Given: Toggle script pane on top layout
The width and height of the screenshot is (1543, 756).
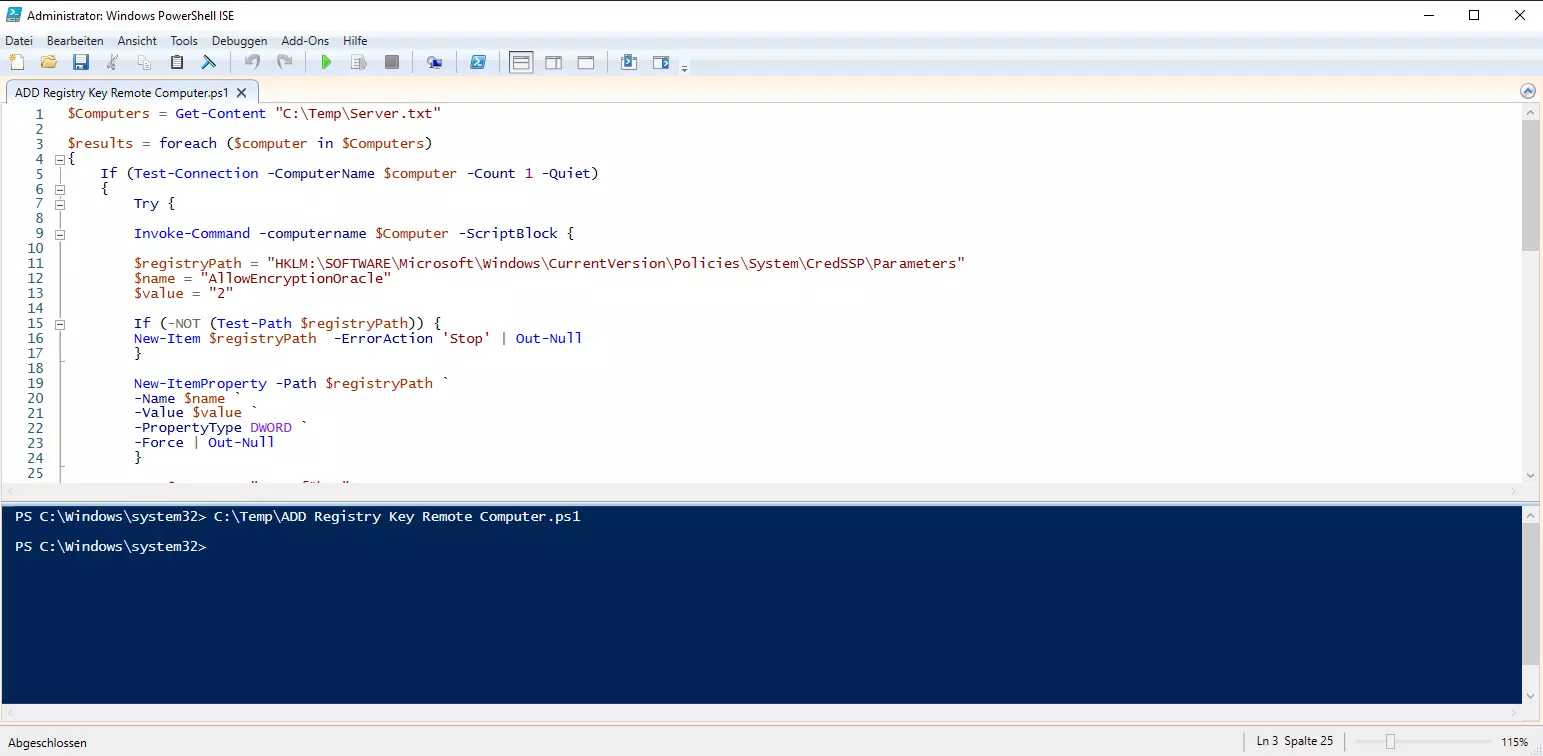Looking at the screenshot, I should pyautogui.click(x=521, y=63).
